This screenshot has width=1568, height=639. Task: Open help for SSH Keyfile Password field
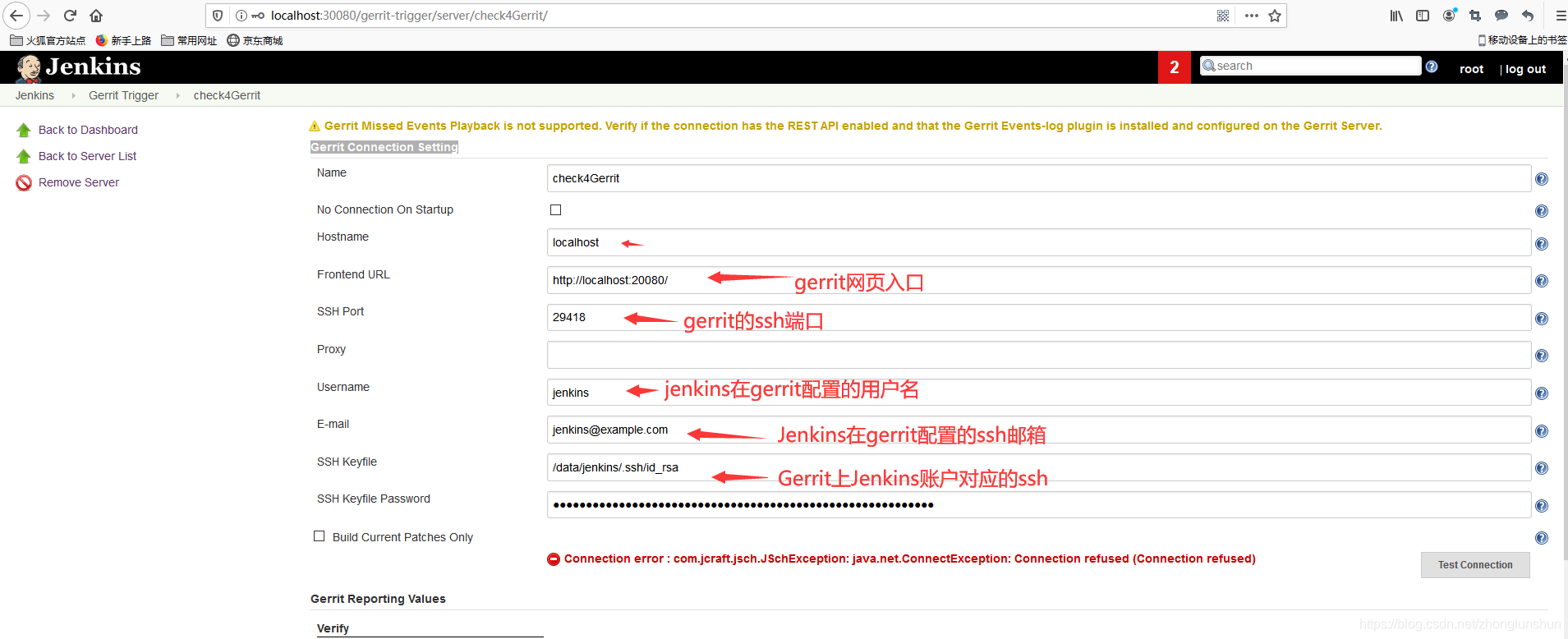click(1542, 506)
